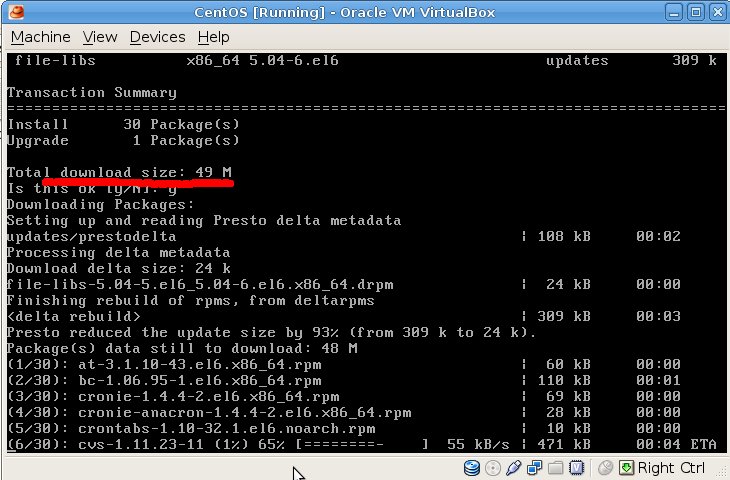Click 'Package(s) data still to download' line
This screenshot has height=480, width=730.
coord(182,348)
